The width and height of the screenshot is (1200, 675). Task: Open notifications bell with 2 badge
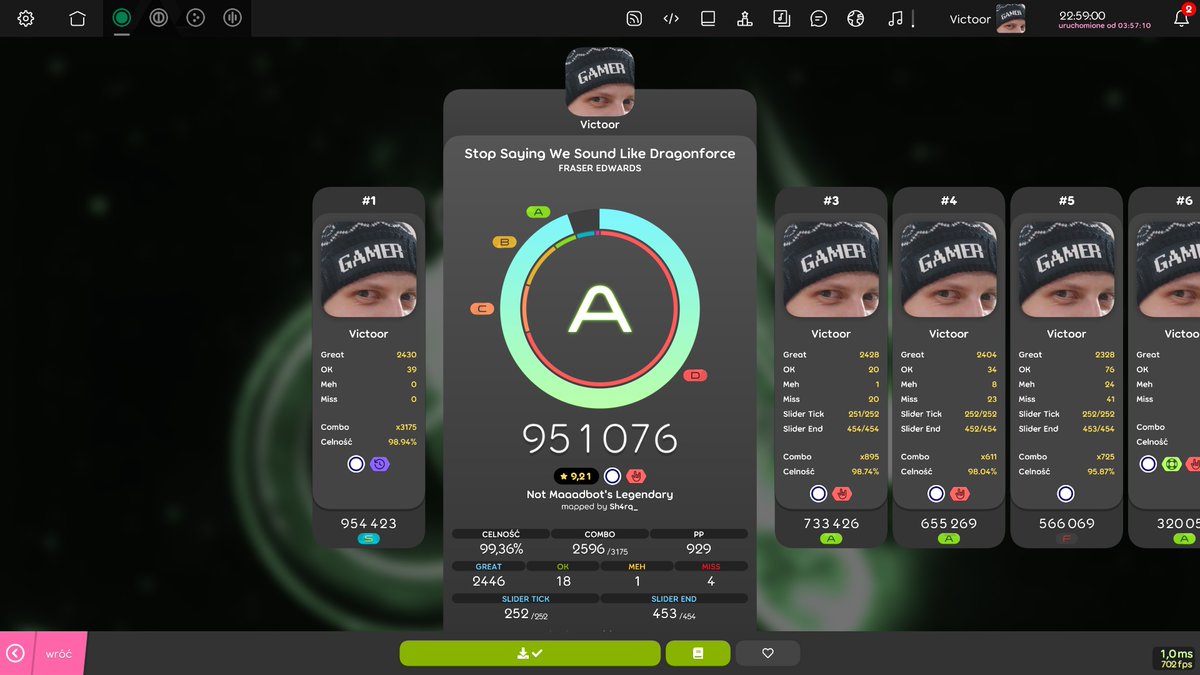[x=1181, y=17]
